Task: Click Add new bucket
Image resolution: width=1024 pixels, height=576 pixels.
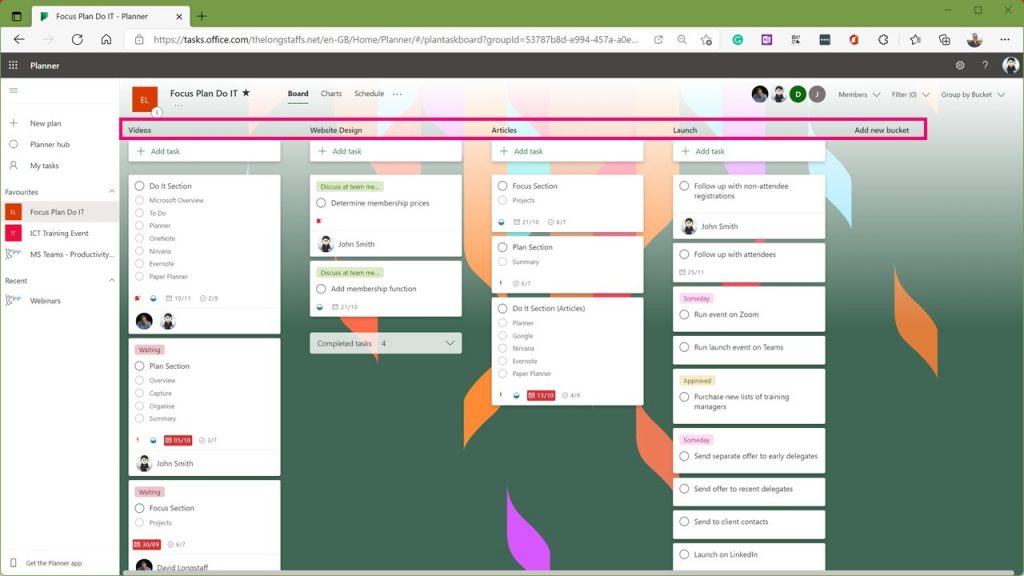Action: click(x=882, y=129)
